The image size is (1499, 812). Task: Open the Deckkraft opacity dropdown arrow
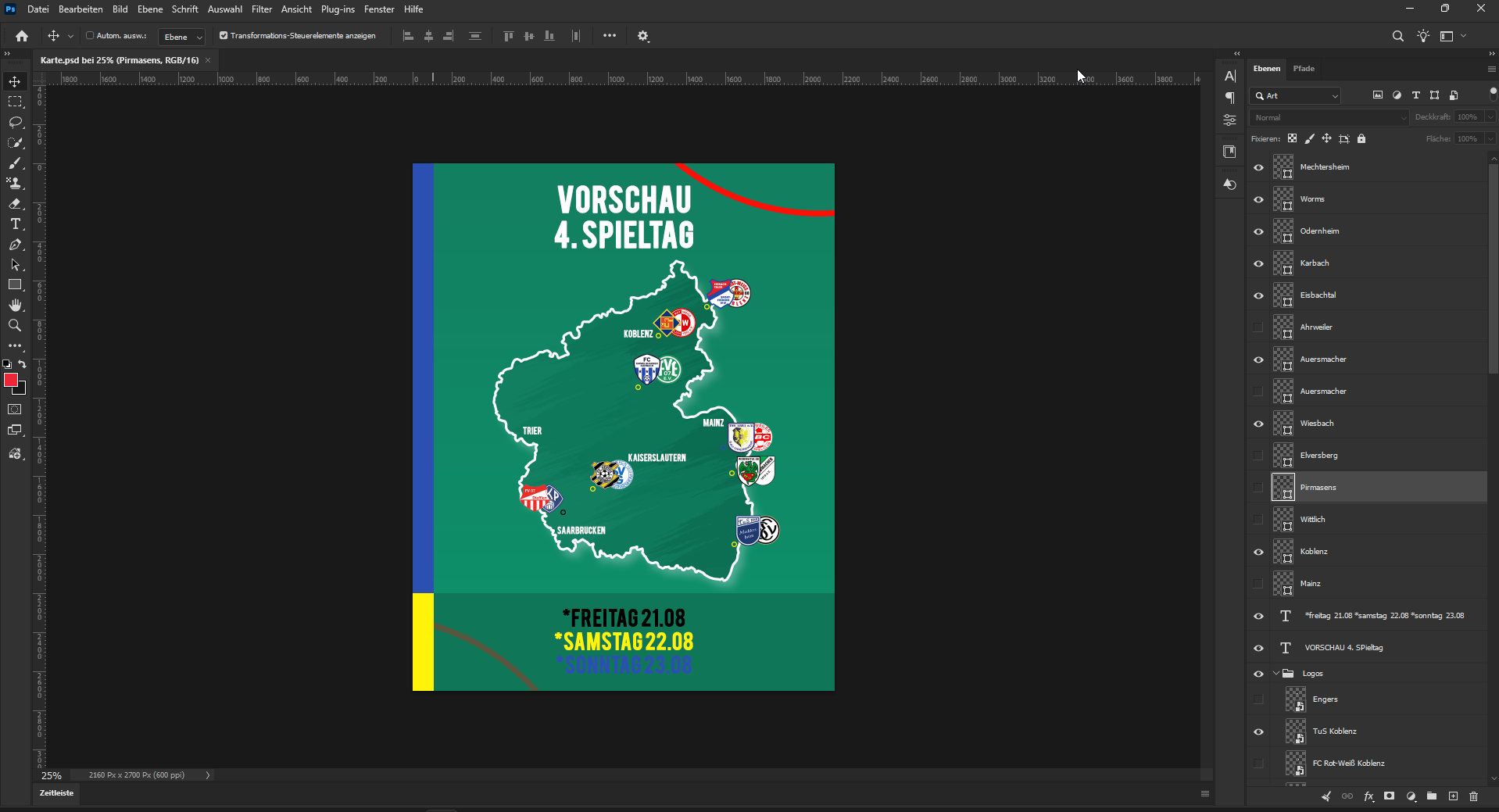(x=1490, y=117)
